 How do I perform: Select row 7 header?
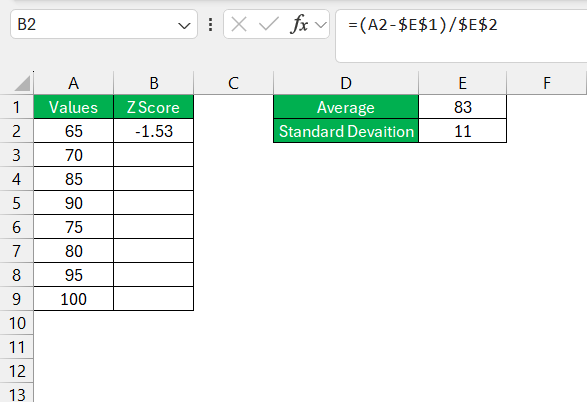pyautogui.click(x=16, y=251)
